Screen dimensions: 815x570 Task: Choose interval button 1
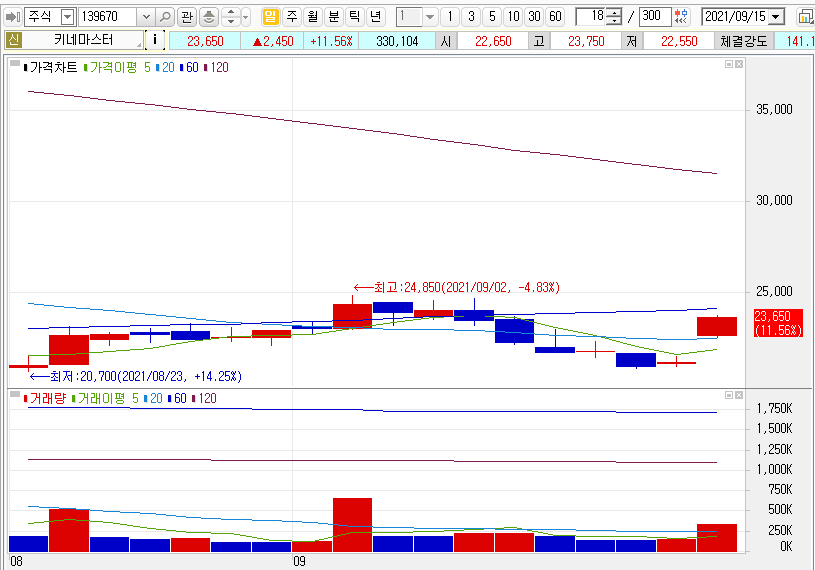pos(450,17)
